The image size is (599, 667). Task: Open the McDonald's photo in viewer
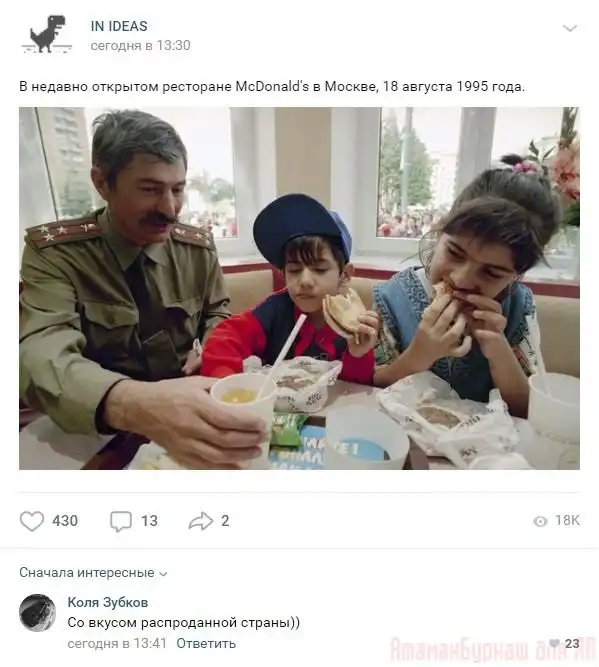[x=299, y=288]
